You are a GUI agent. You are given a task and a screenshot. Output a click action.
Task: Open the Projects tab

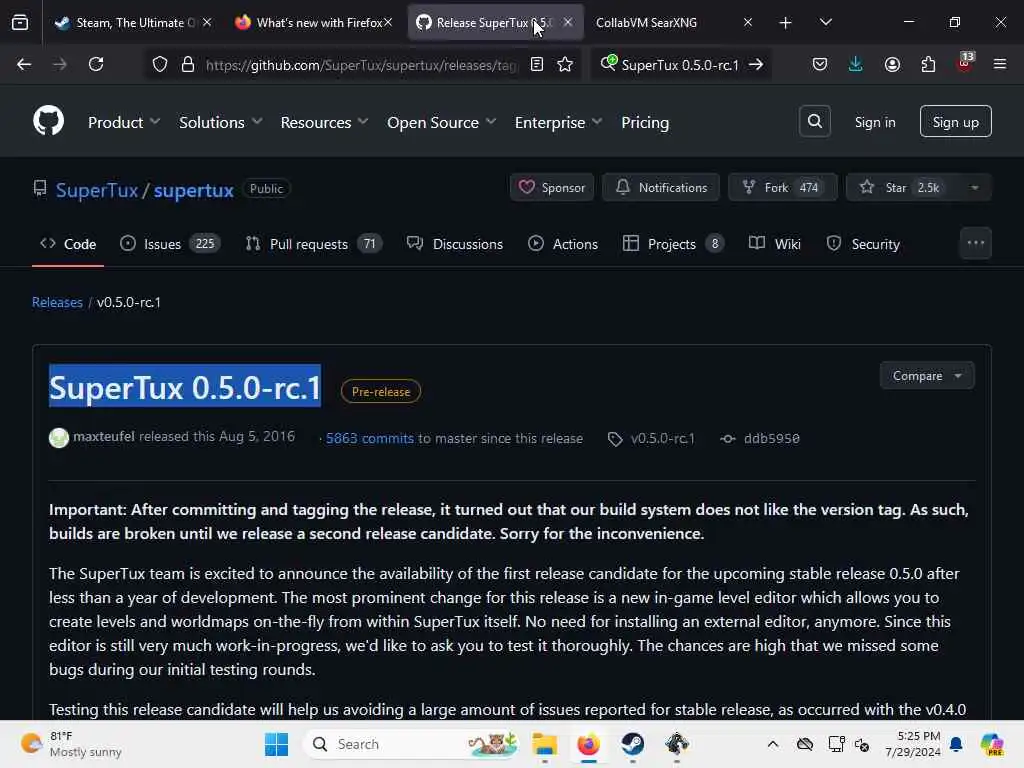673,244
